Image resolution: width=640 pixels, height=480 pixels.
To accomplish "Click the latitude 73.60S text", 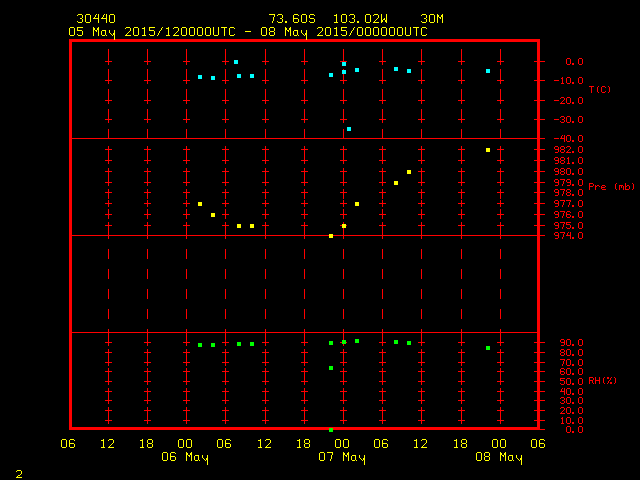I will click(x=290, y=19).
